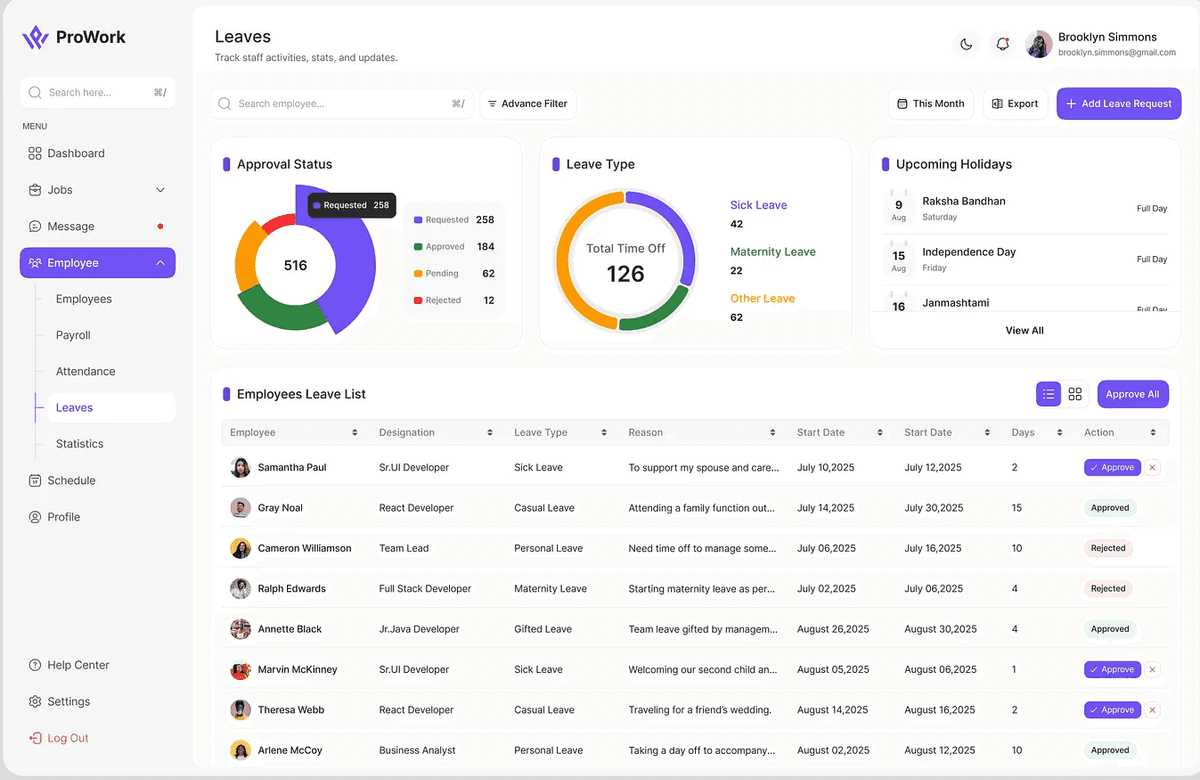Collapse the Employee sidebar section
1200x780 pixels.
pos(158,262)
